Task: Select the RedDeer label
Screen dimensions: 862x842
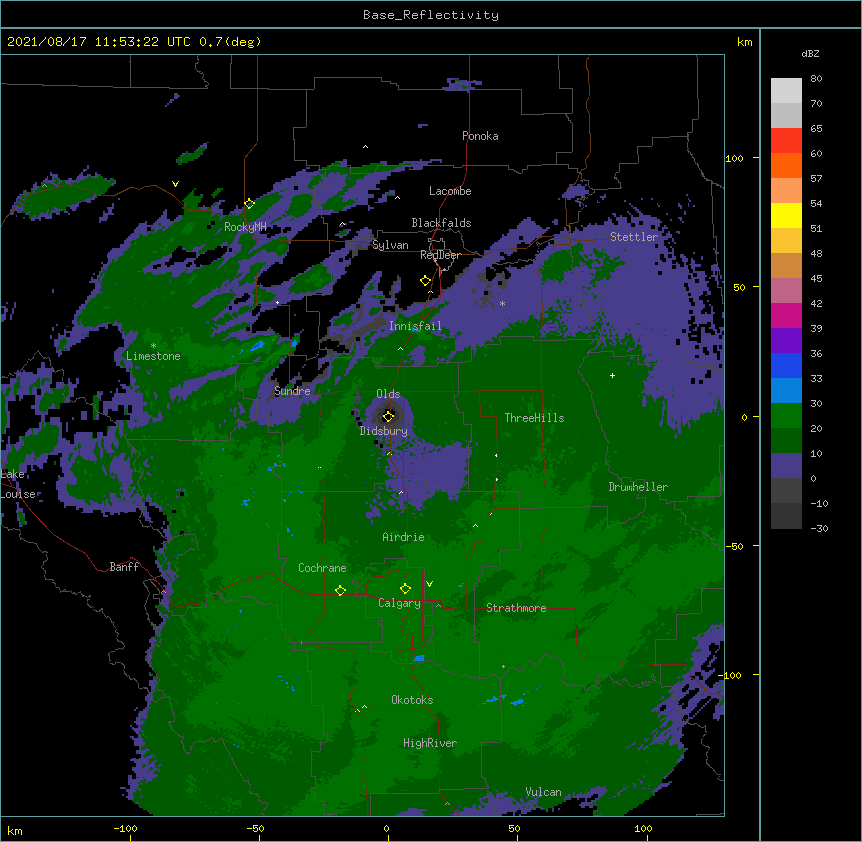Action: (x=440, y=255)
